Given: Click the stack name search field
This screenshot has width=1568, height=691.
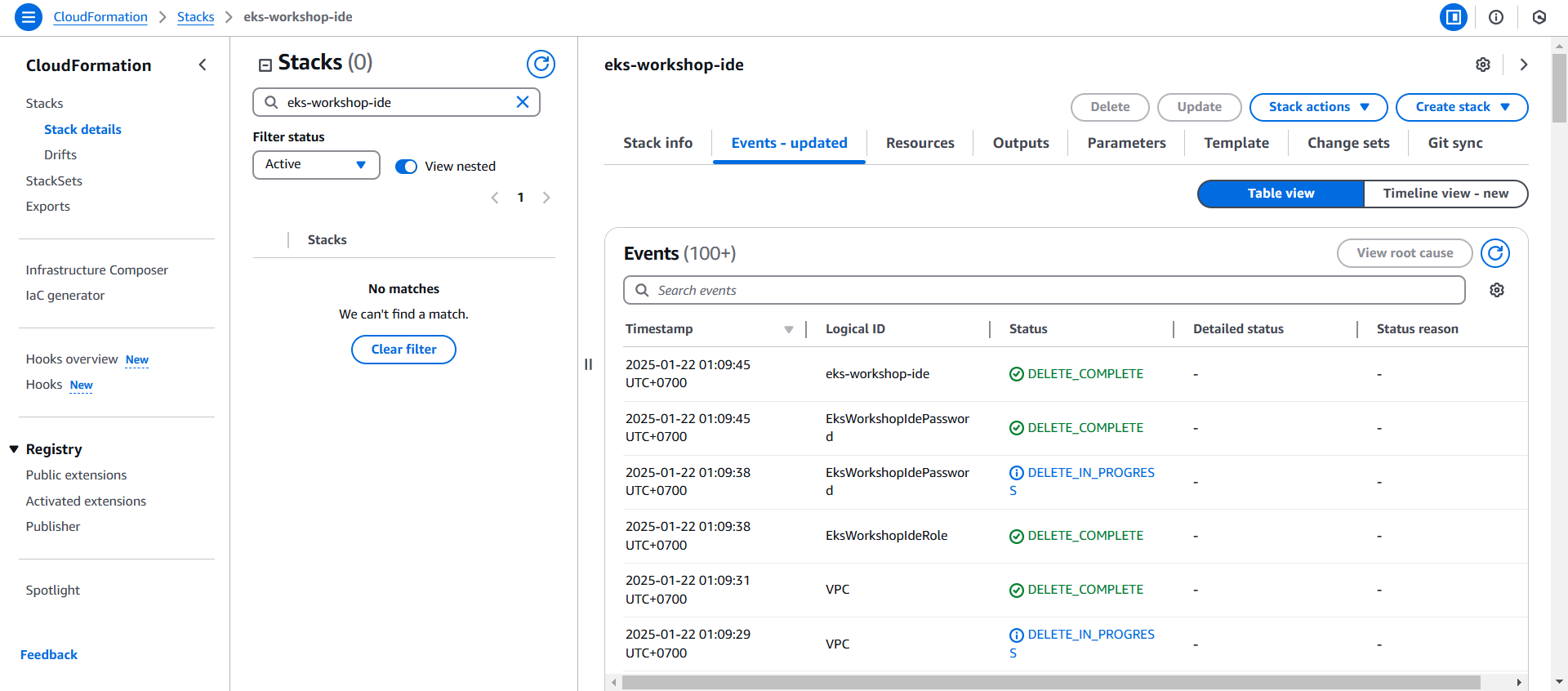Looking at the screenshot, I should tap(396, 102).
